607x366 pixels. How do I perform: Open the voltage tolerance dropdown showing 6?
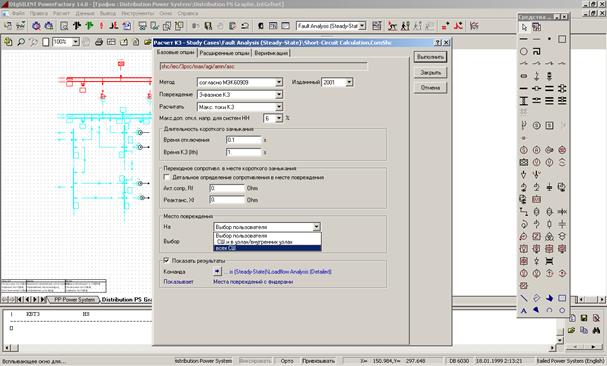pos(279,118)
